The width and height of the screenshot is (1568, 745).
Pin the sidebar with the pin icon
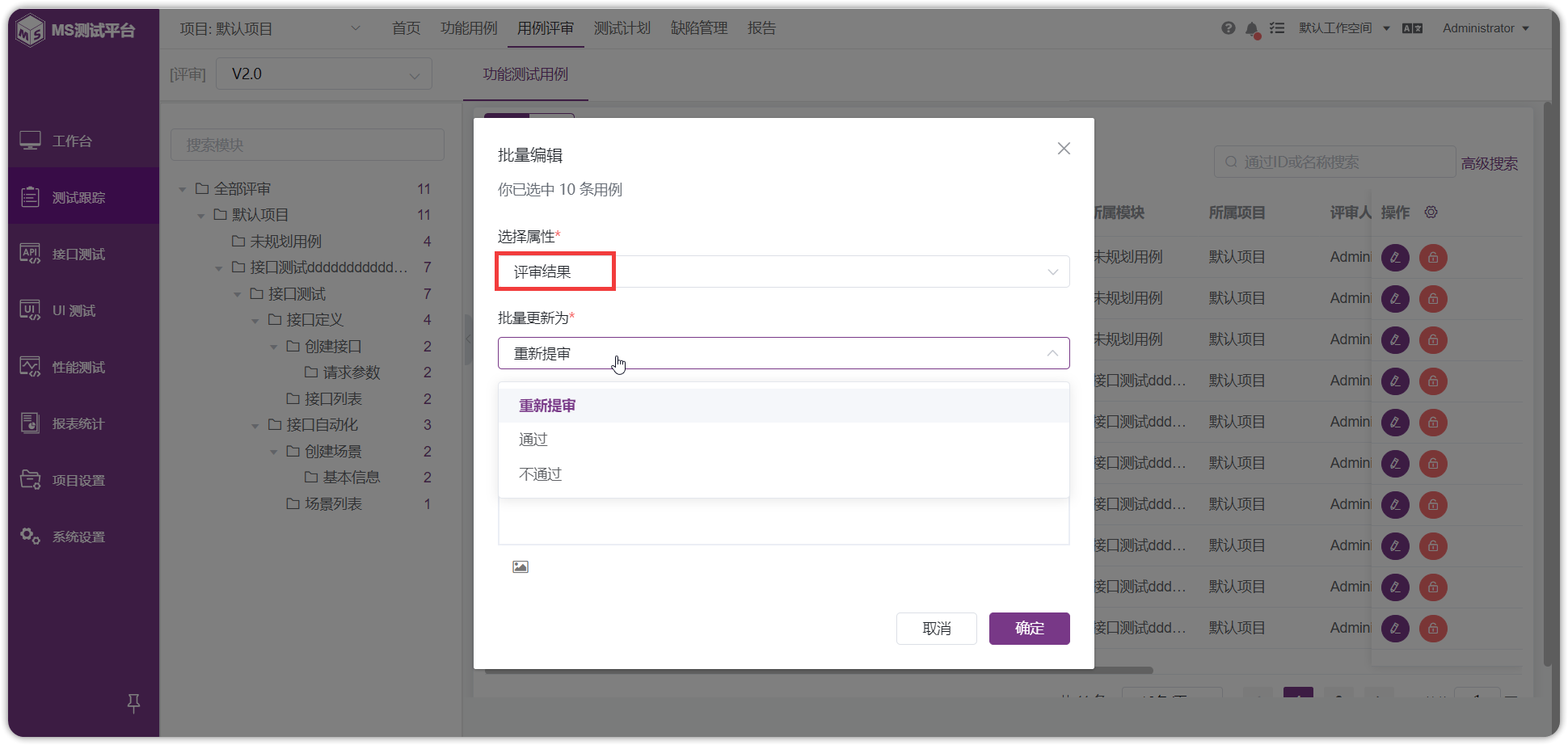pos(133,703)
